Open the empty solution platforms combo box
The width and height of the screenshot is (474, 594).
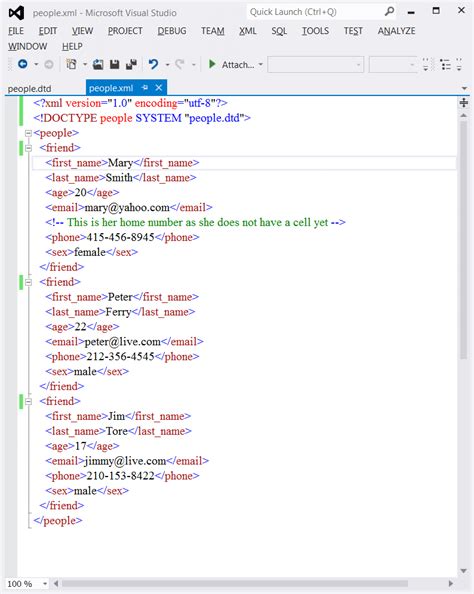click(x=393, y=65)
